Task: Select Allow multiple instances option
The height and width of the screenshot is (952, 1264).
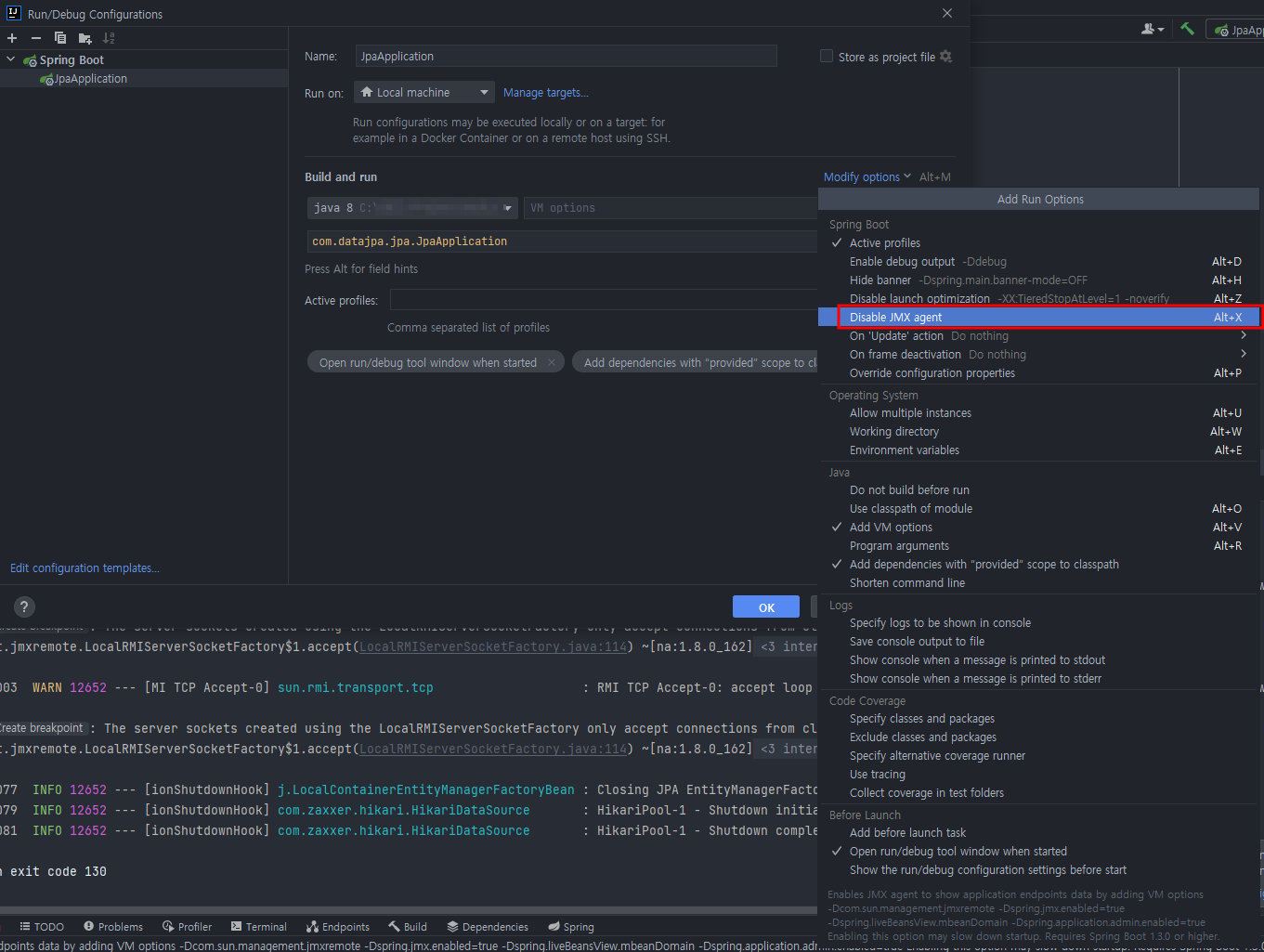Action: tap(1038, 413)
